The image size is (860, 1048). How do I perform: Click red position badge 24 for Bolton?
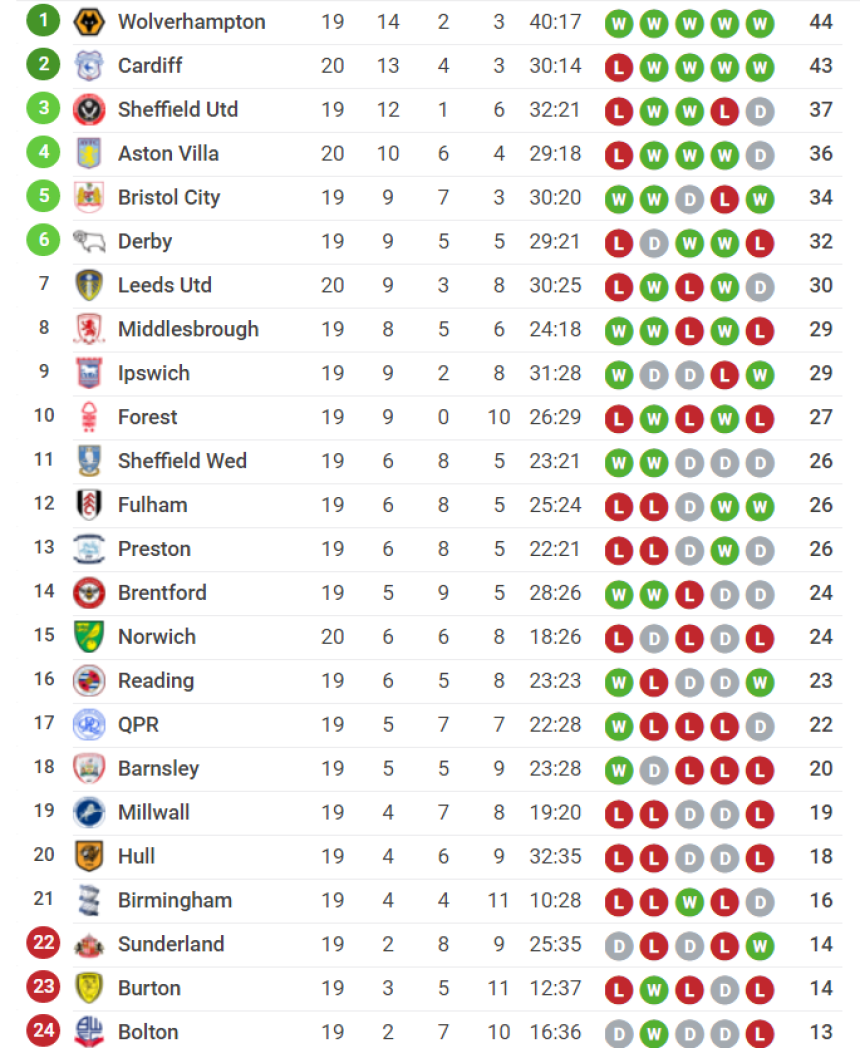tap(43, 1030)
